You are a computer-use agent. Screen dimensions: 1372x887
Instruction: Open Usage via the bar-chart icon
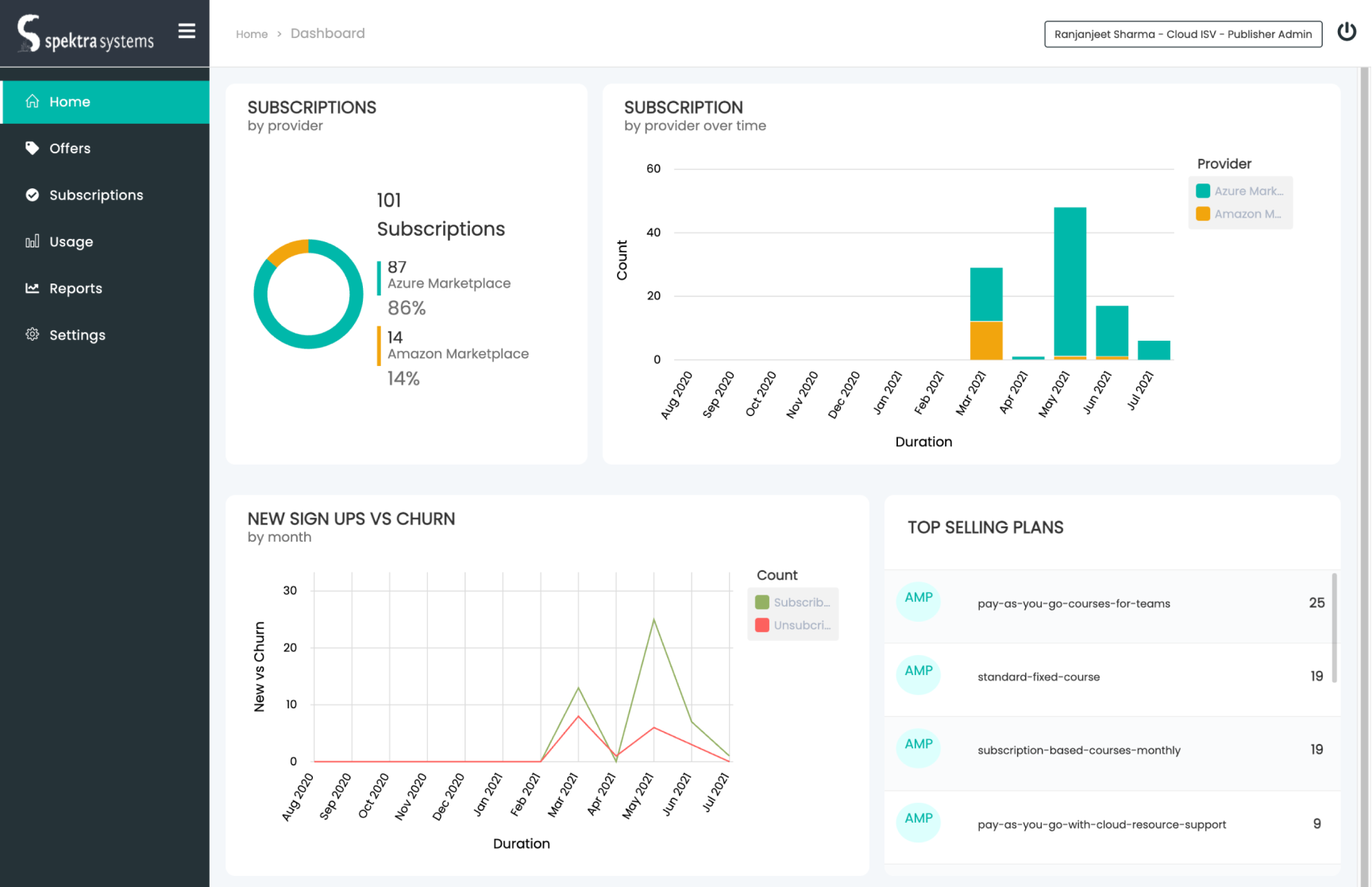pyautogui.click(x=32, y=241)
